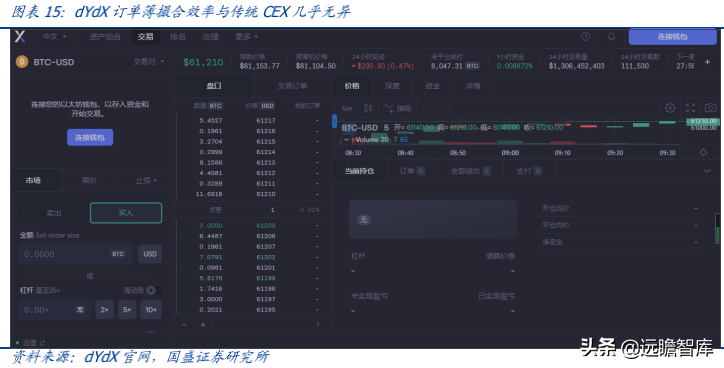
Task: Open the 交易对 trading pair dropdown
Action: coord(149,62)
